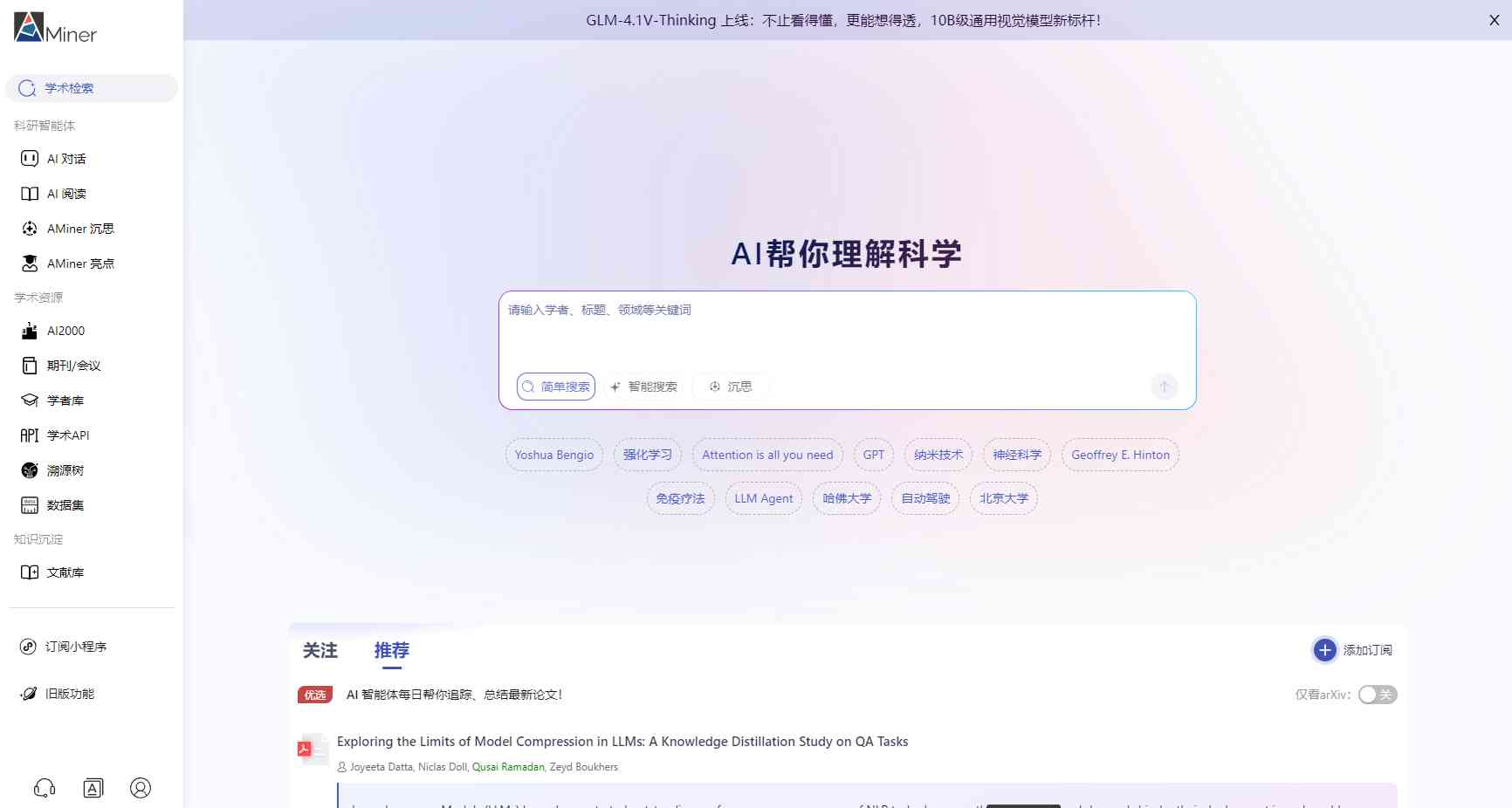The image size is (1512, 808).
Task: Click the 强化学习 suggestion tag
Action: pyautogui.click(x=648, y=455)
